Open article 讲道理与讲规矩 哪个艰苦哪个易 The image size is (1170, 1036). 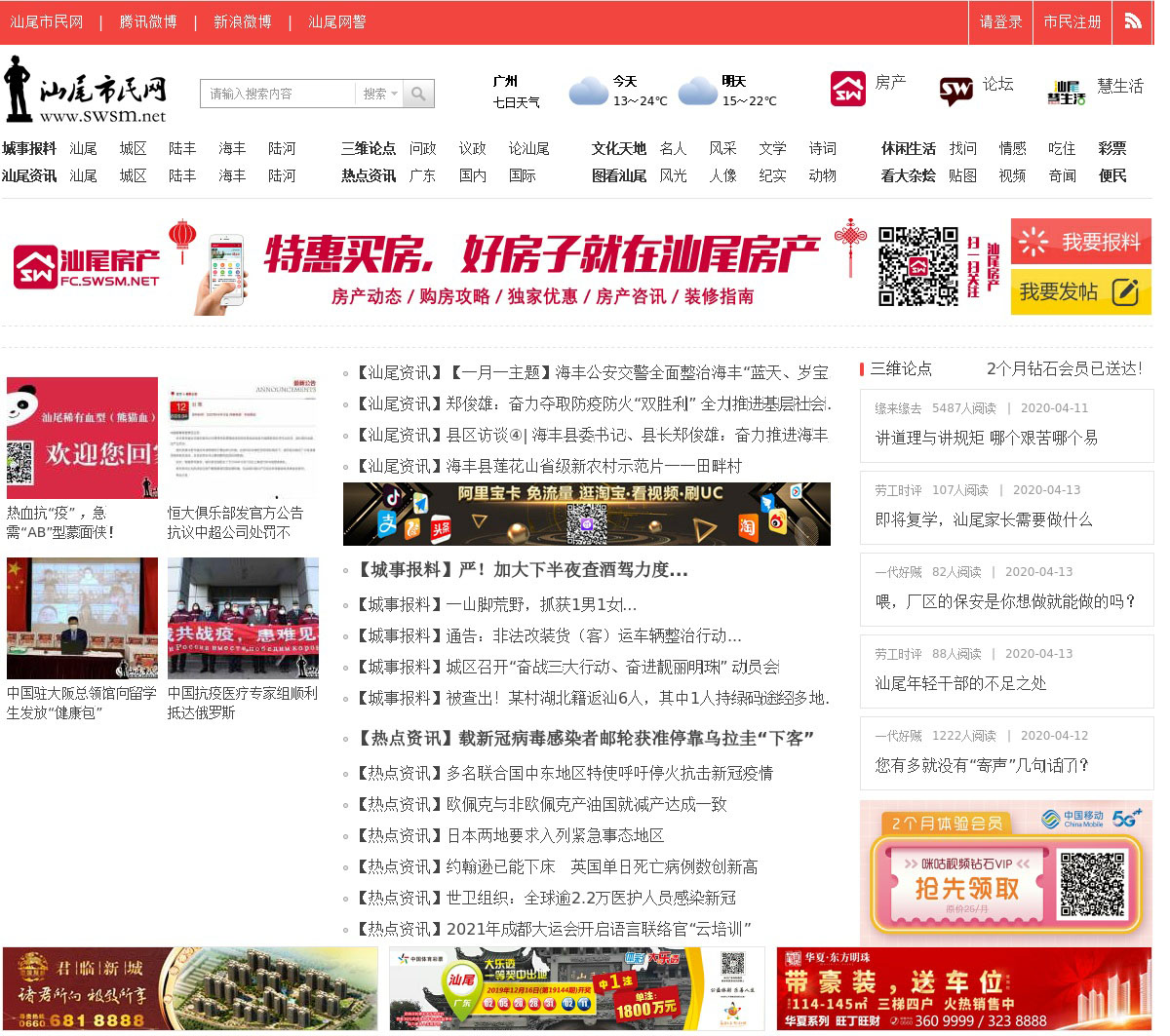click(986, 438)
